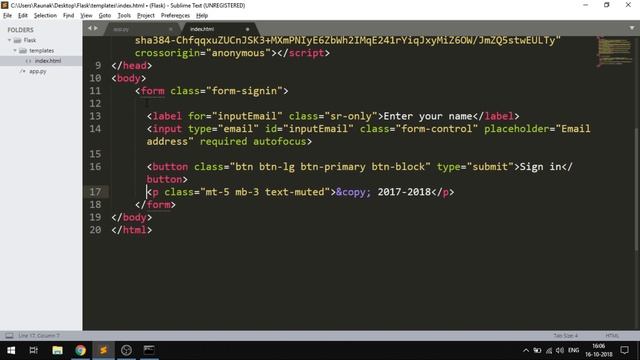The width and height of the screenshot is (640, 360).
Task: Open the Edit menu
Action: tap(23, 16)
